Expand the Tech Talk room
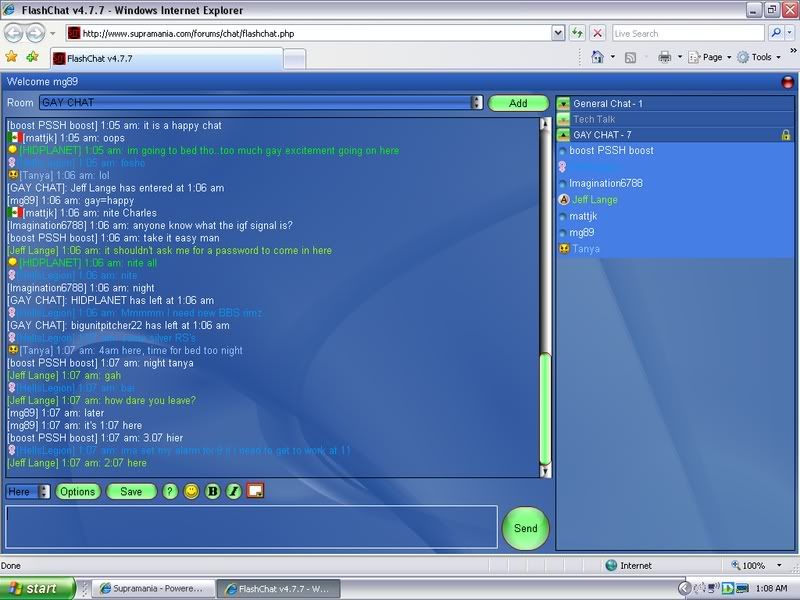The width and height of the screenshot is (800, 600). click(563, 119)
